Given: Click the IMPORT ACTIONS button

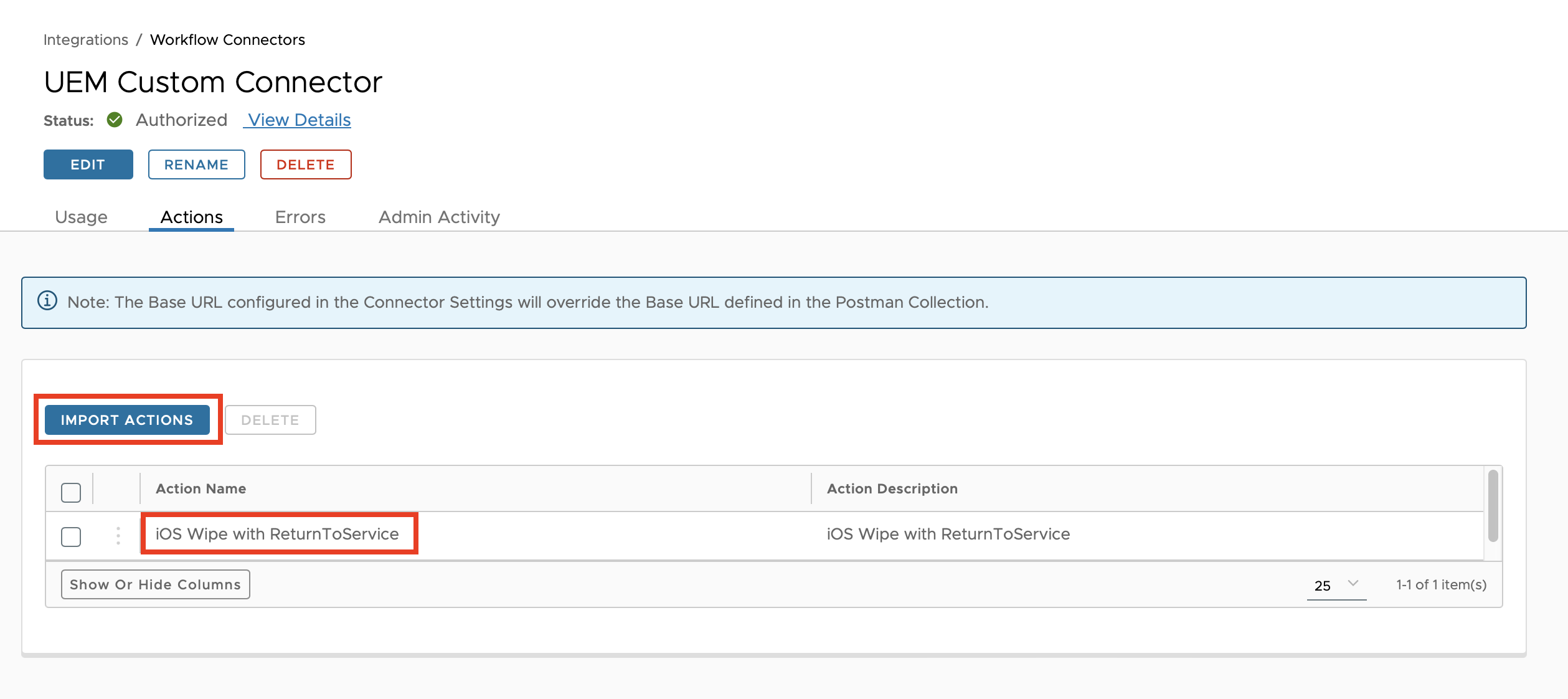Looking at the screenshot, I should pyautogui.click(x=127, y=420).
